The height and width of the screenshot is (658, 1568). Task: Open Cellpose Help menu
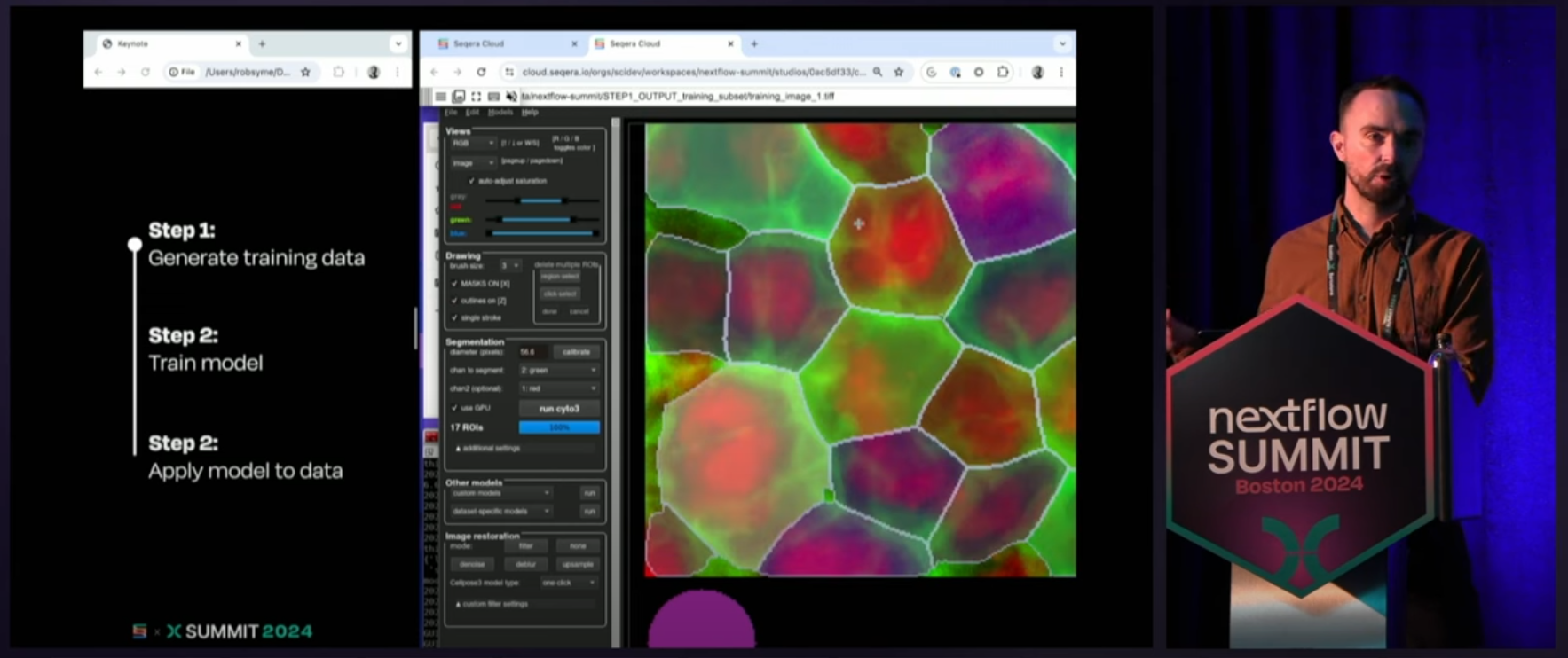tap(530, 113)
